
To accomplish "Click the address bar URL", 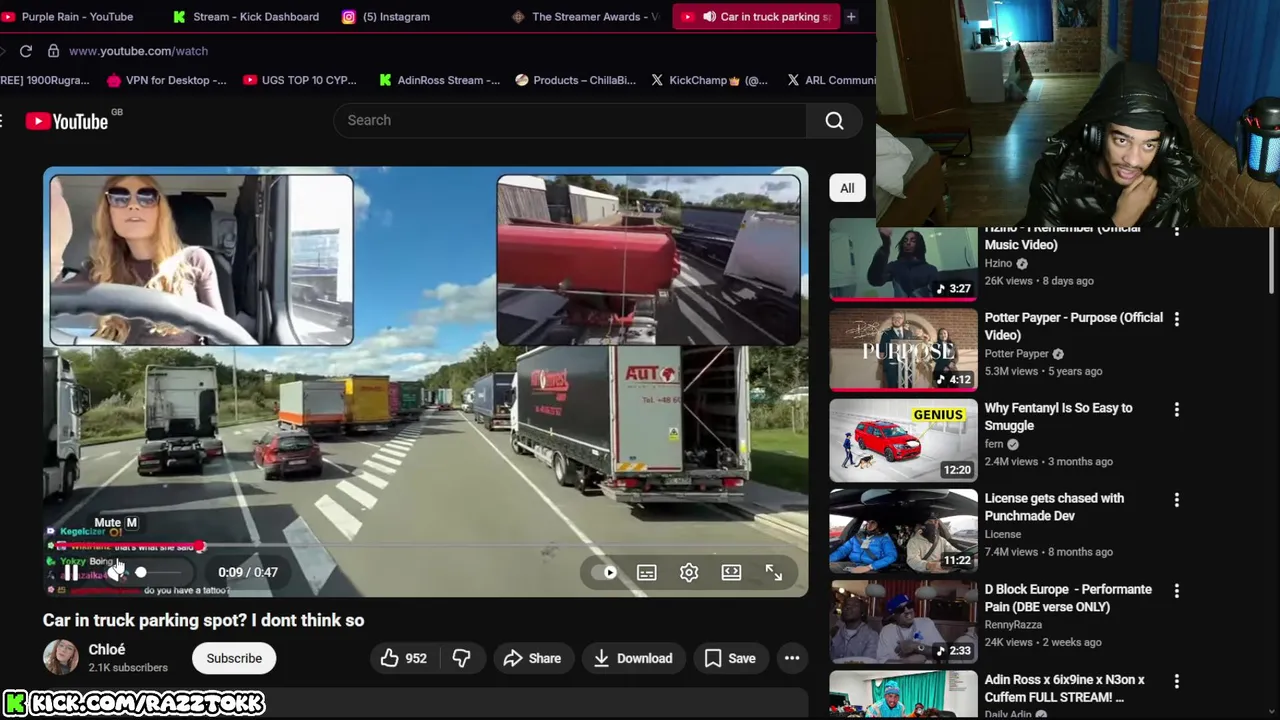I will [x=138, y=51].
